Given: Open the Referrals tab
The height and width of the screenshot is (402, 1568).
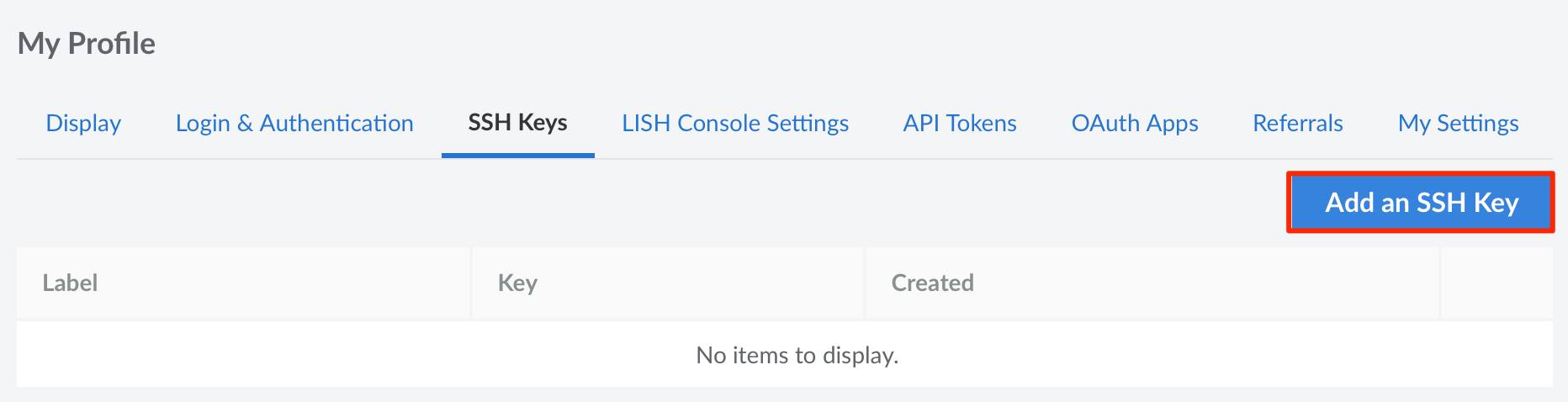Looking at the screenshot, I should (1297, 124).
